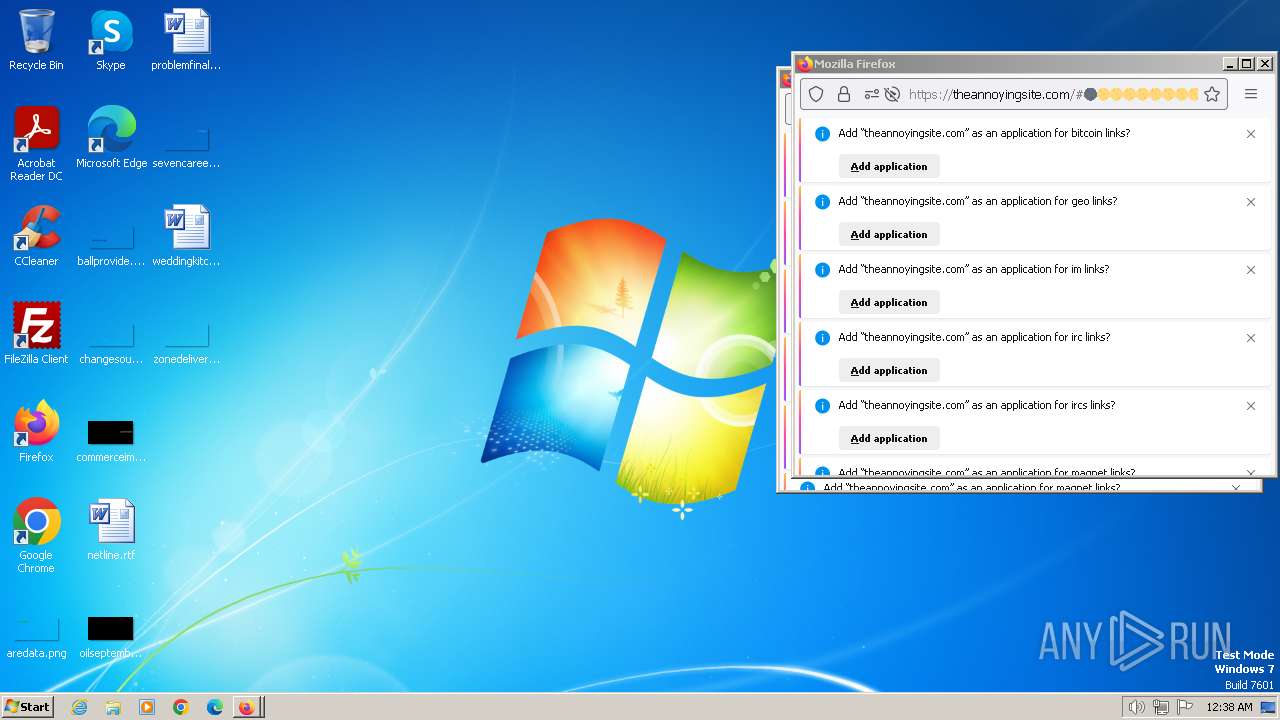Viewport: 1280px width, 720px height.
Task: Switch to Firefox taskbar button
Action: [x=247, y=707]
